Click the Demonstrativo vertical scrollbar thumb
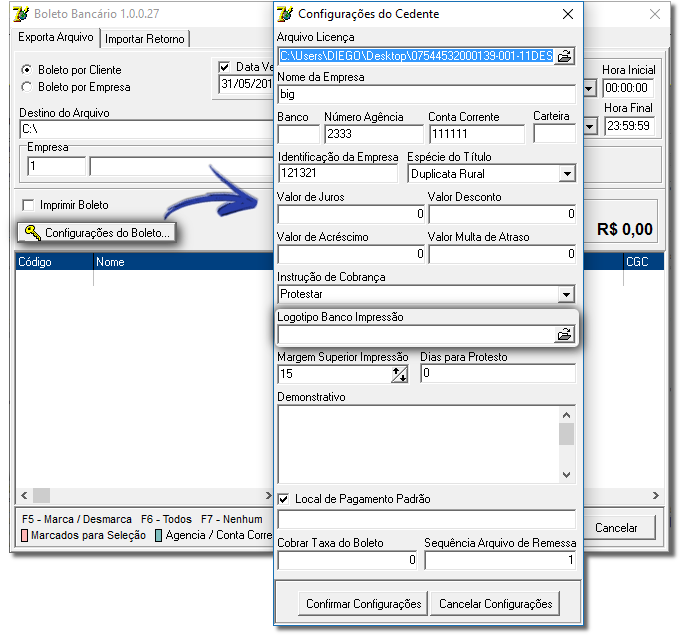The width and height of the screenshot is (680, 635). coord(566,434)
